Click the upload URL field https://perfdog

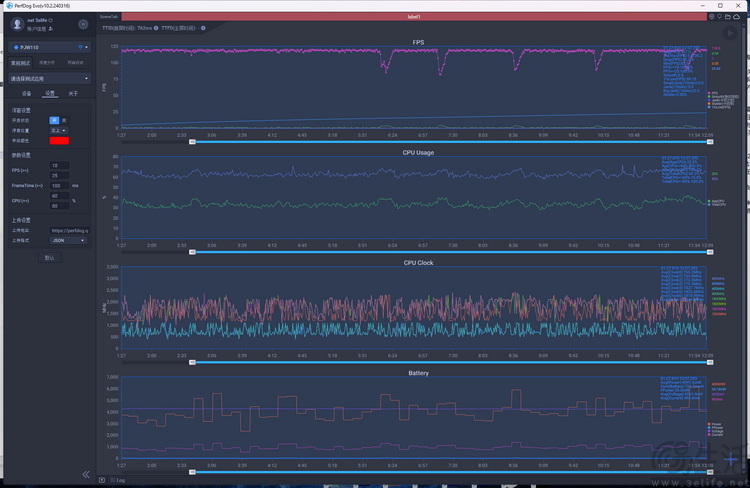70,231
